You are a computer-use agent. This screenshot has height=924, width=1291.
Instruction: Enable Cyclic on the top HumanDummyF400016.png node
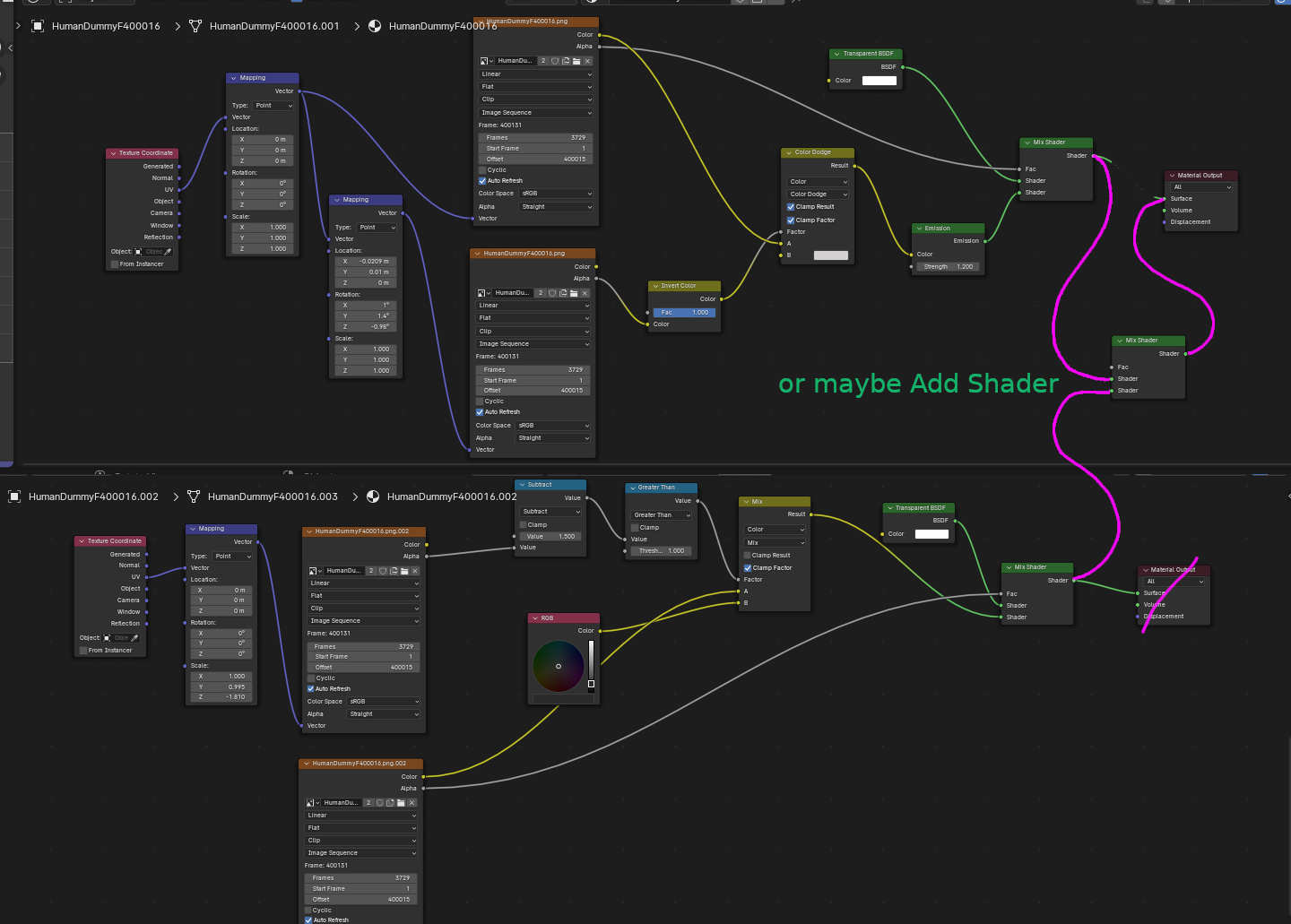point(482,170)
